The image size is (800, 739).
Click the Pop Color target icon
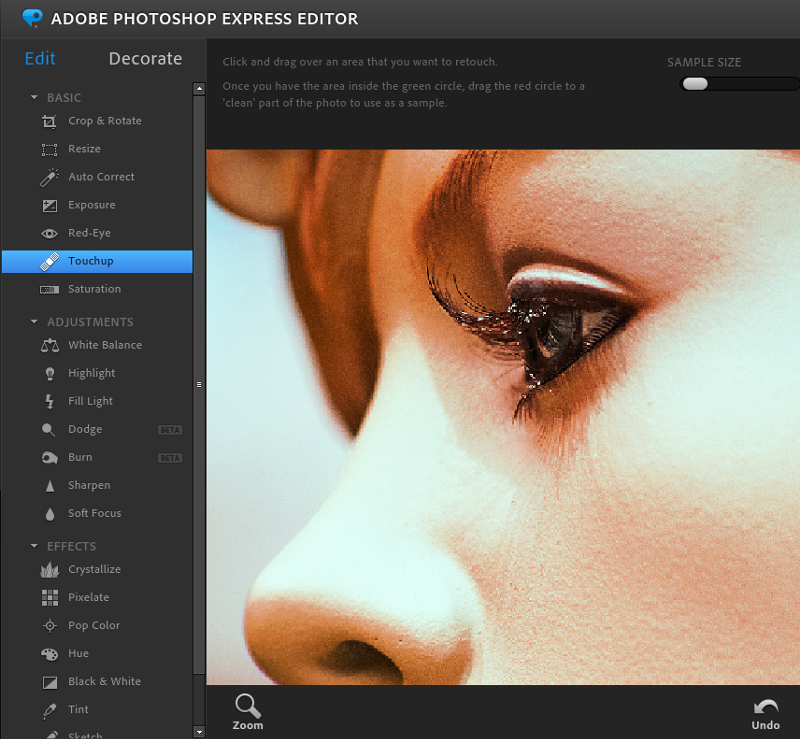[49, 626]
